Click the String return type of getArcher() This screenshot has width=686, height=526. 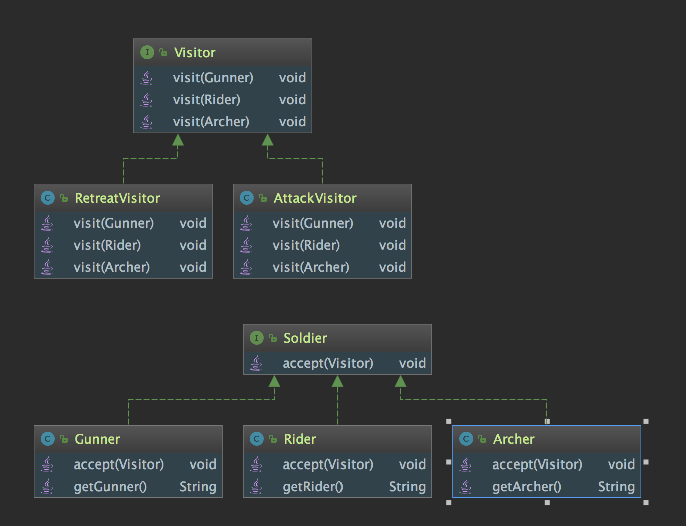(x=616, y=487)
